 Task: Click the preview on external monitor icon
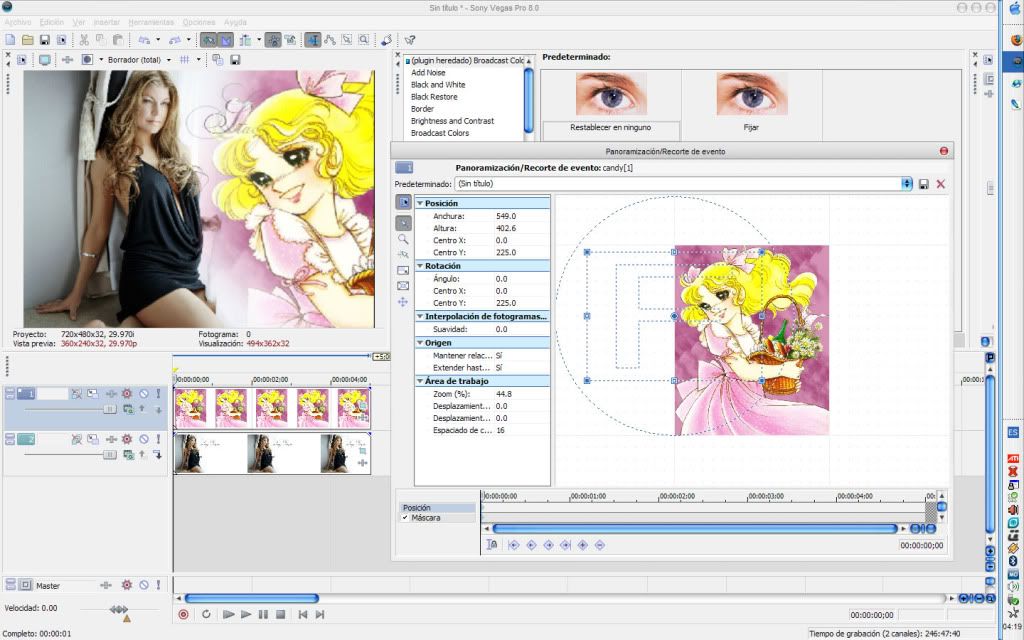coord(44,60)
